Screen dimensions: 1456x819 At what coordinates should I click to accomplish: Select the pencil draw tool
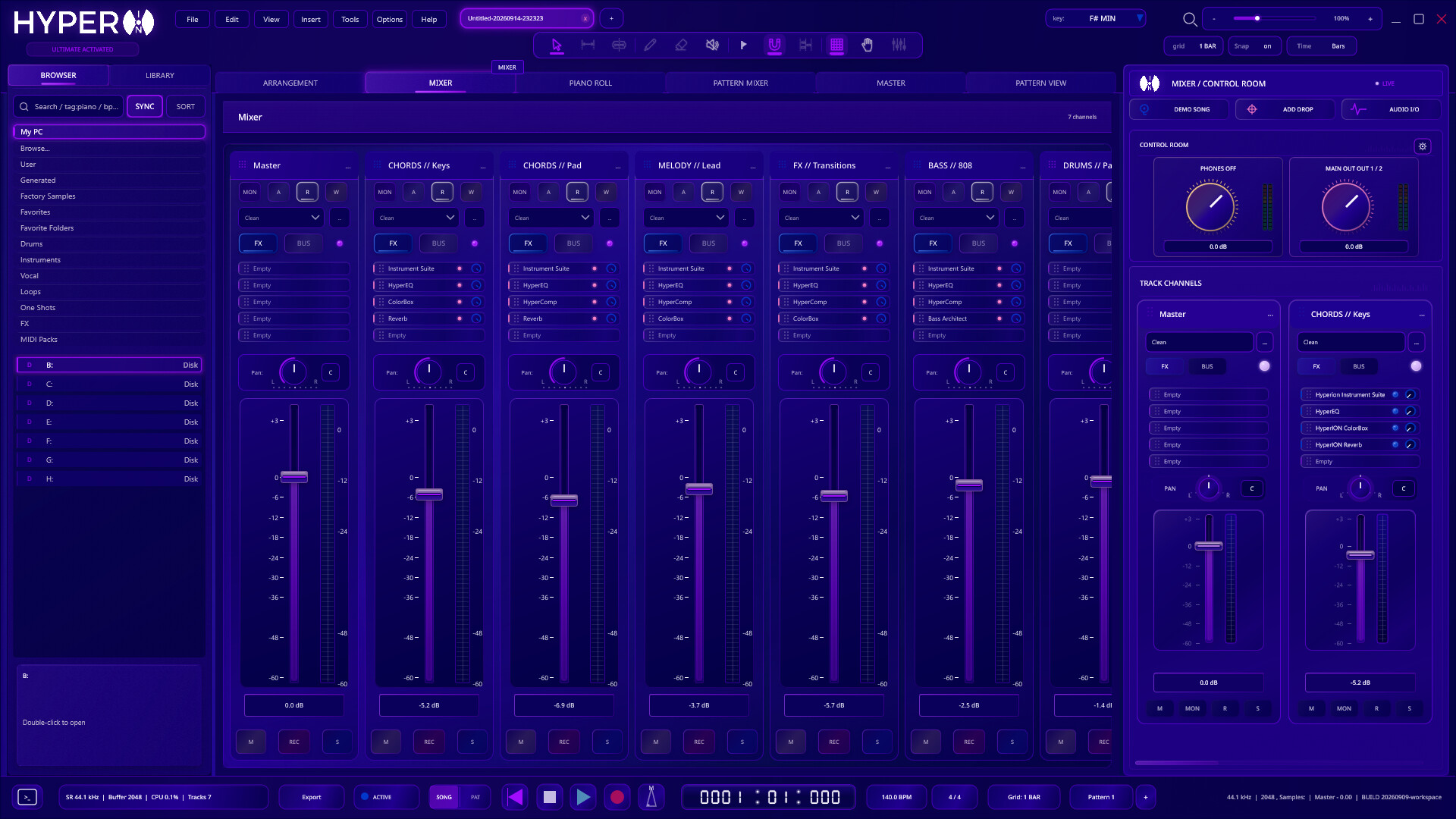[x=650, y=45]
